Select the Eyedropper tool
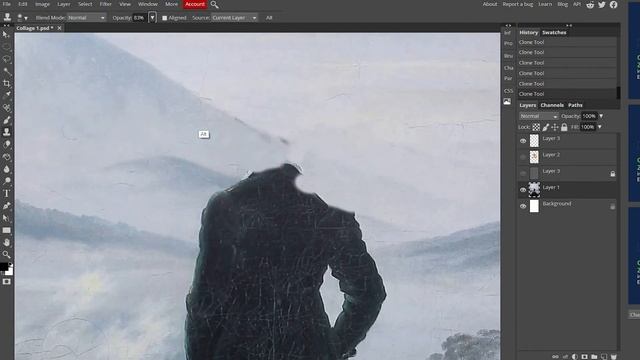The height and width of the screenshot is (360, 640). pos(6,96)
